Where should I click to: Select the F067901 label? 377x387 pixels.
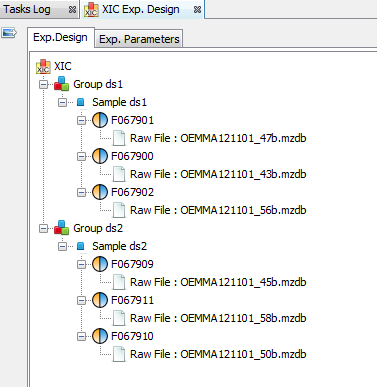tap(132, 120)
